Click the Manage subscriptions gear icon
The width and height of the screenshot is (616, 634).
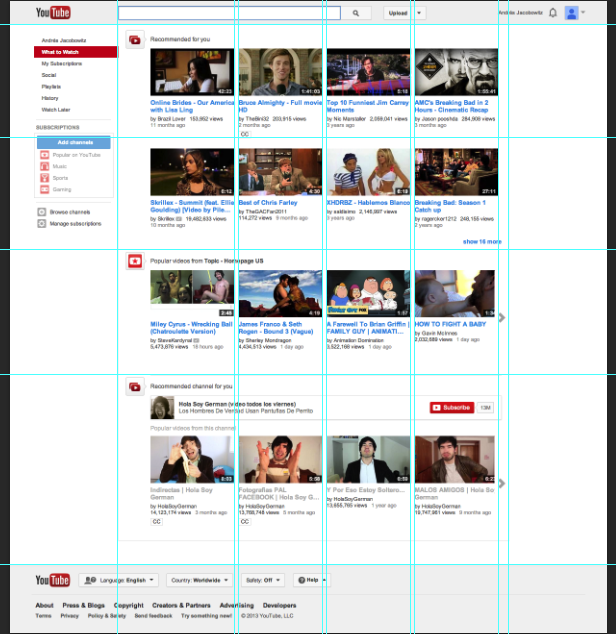tap(42, 224)
